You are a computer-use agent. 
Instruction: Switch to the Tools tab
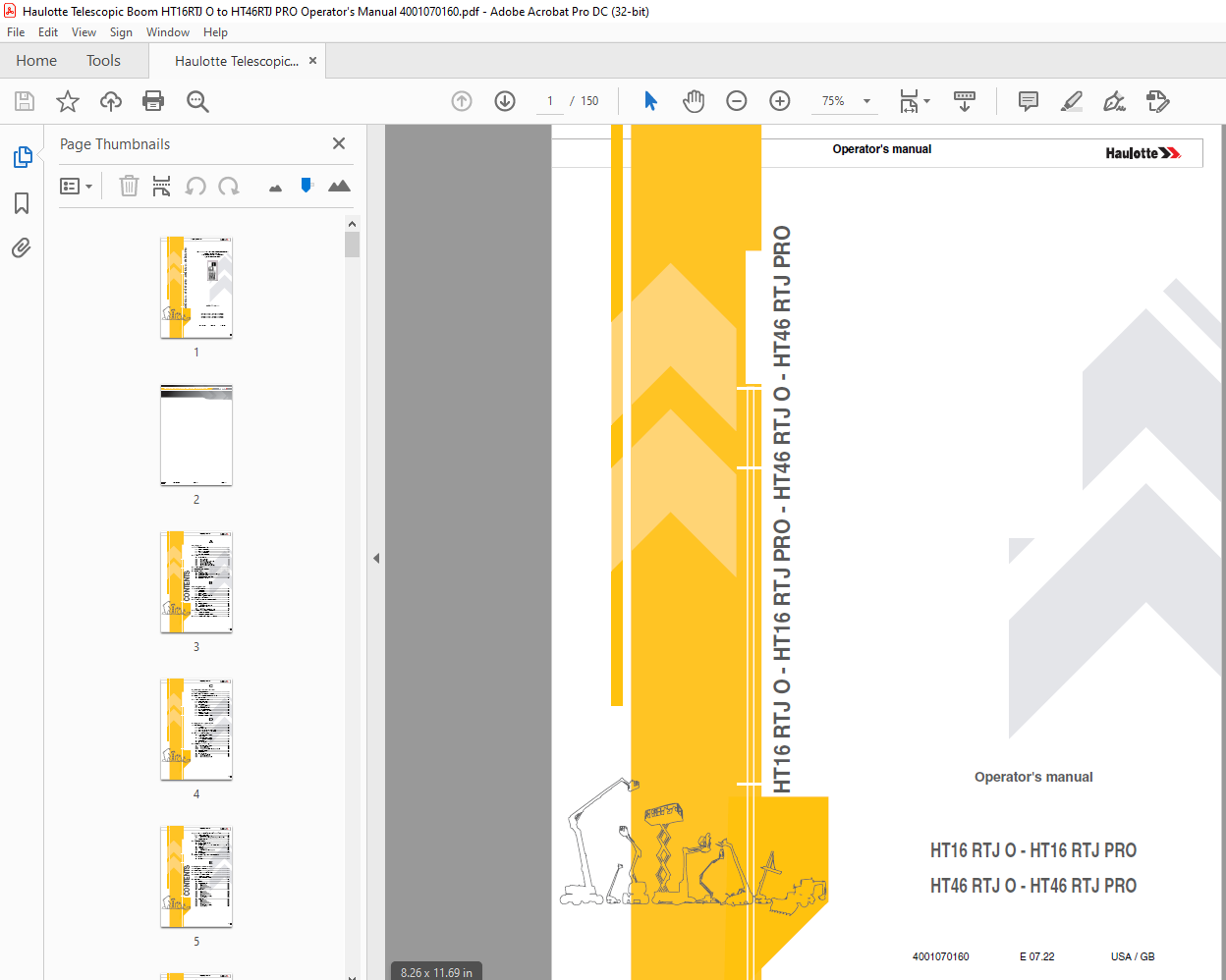[x=103, y=61]
